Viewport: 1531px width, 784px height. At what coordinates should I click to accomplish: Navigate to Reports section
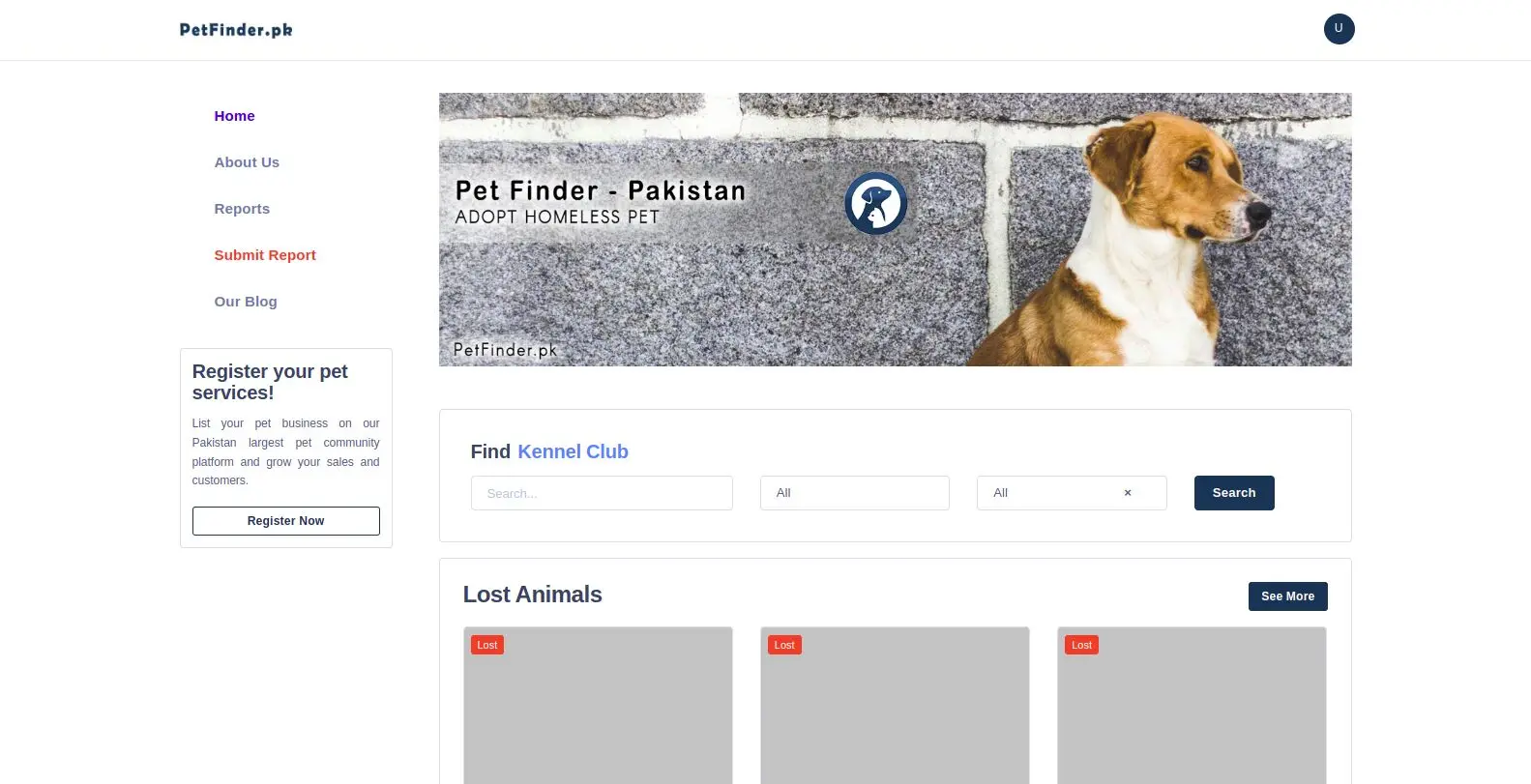point(242,209)
